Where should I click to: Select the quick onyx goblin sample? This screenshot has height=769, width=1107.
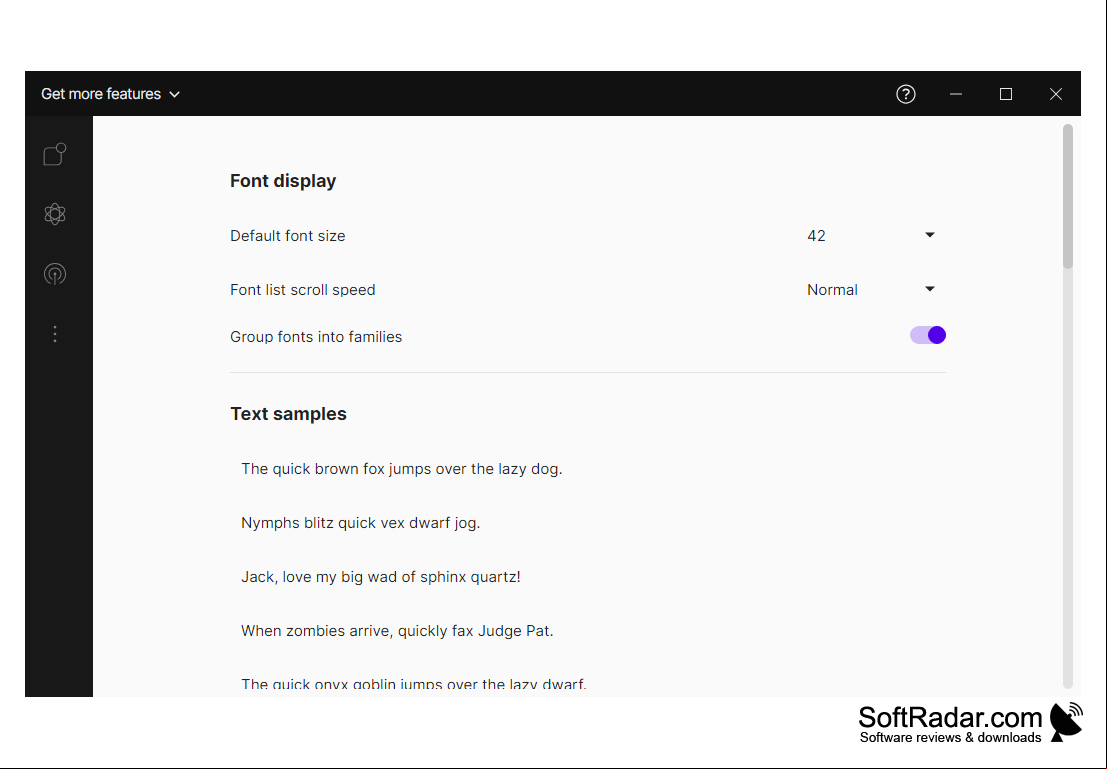click(414, 684)
